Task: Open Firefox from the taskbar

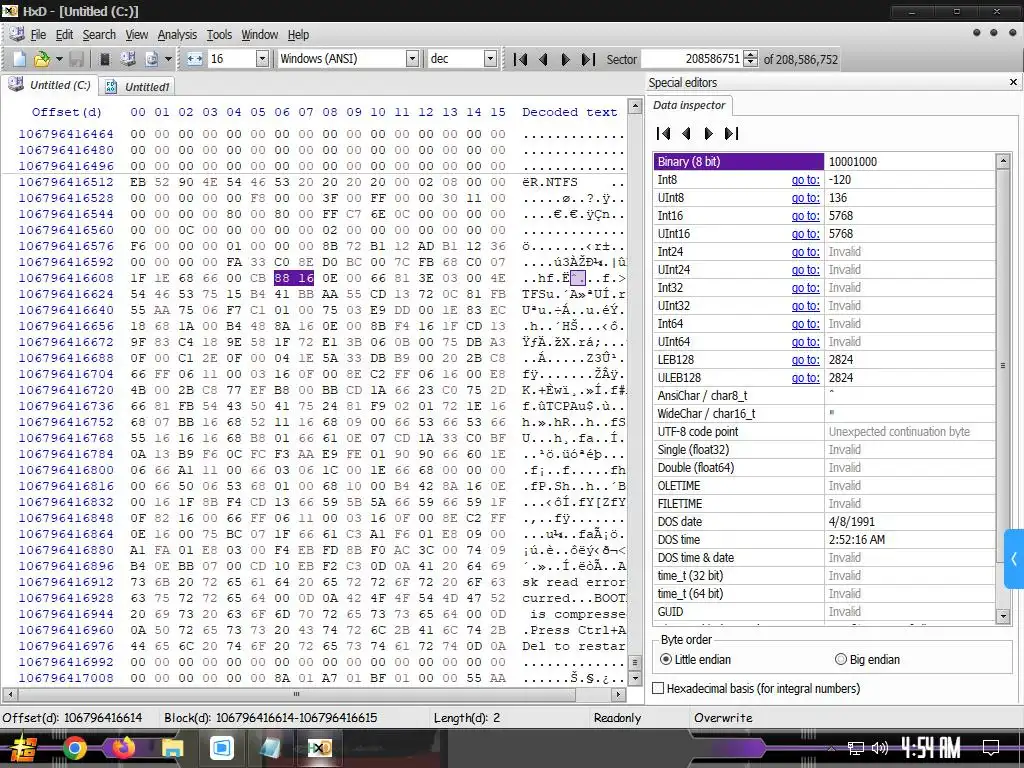Action: point(123,748)
